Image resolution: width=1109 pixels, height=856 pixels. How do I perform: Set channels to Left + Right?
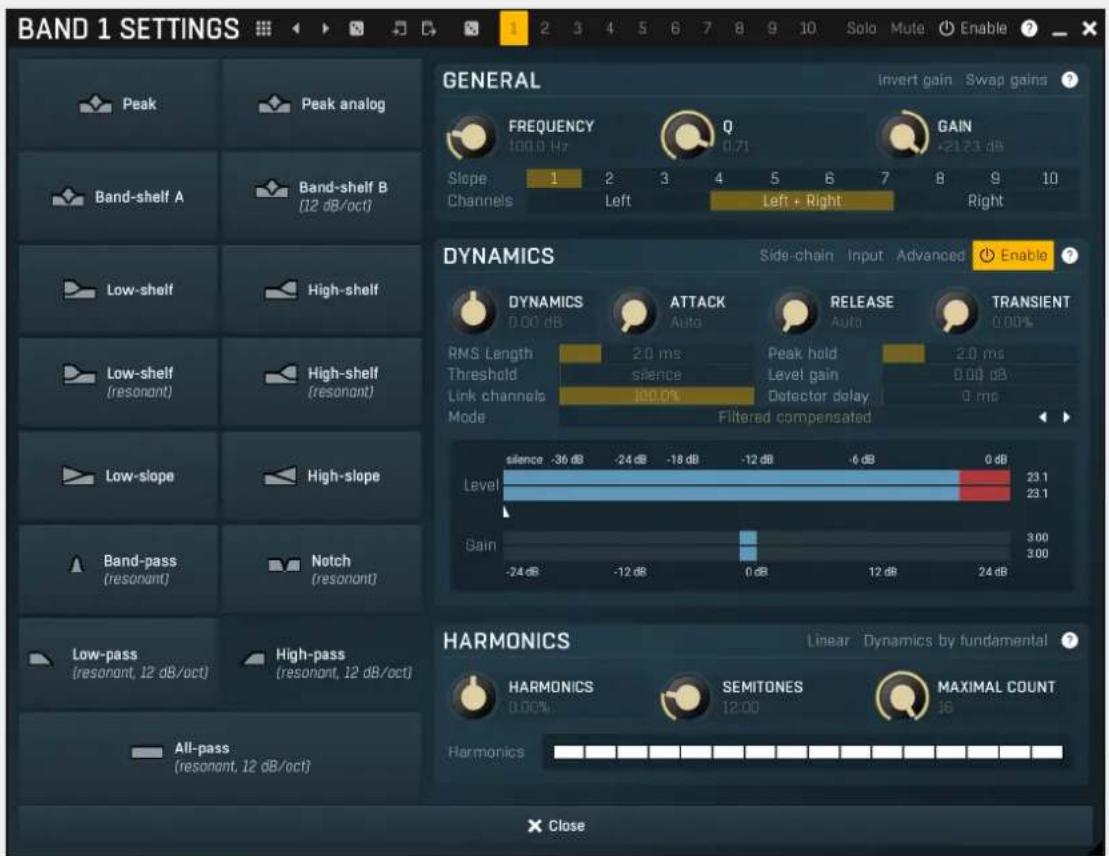[801, 201]
